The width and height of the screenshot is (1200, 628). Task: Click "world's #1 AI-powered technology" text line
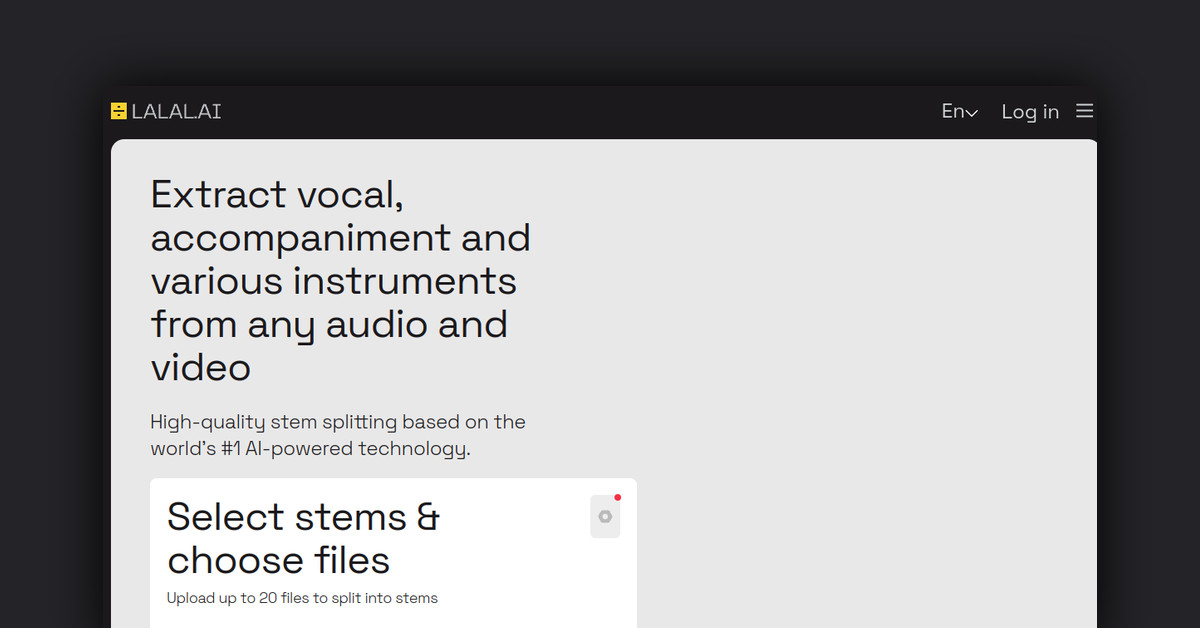(310, 449)
